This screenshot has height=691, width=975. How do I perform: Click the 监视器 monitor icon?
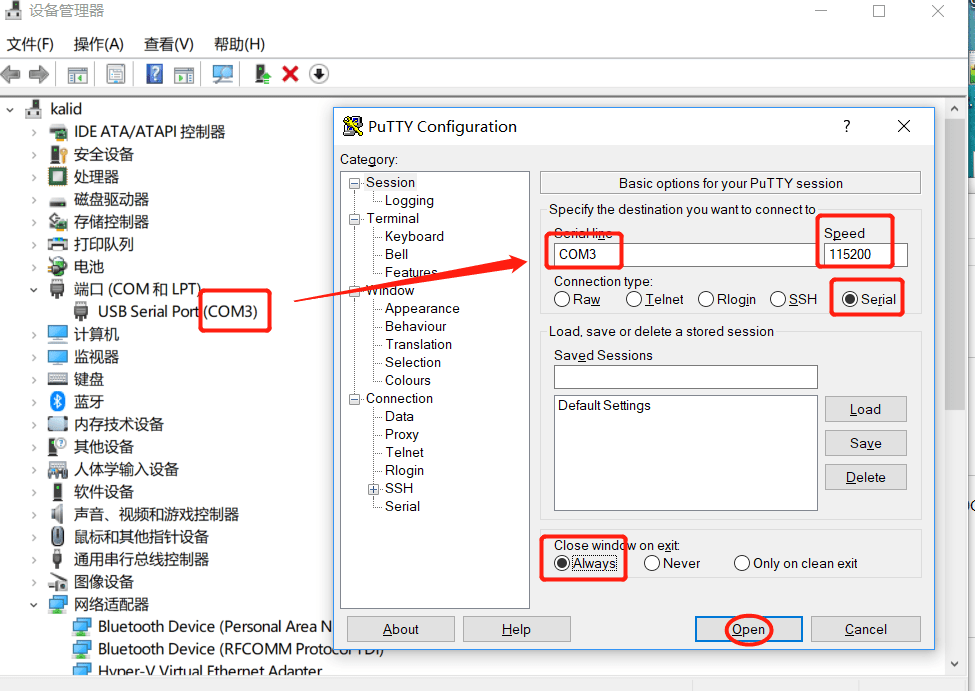click(x=57, y=356)
